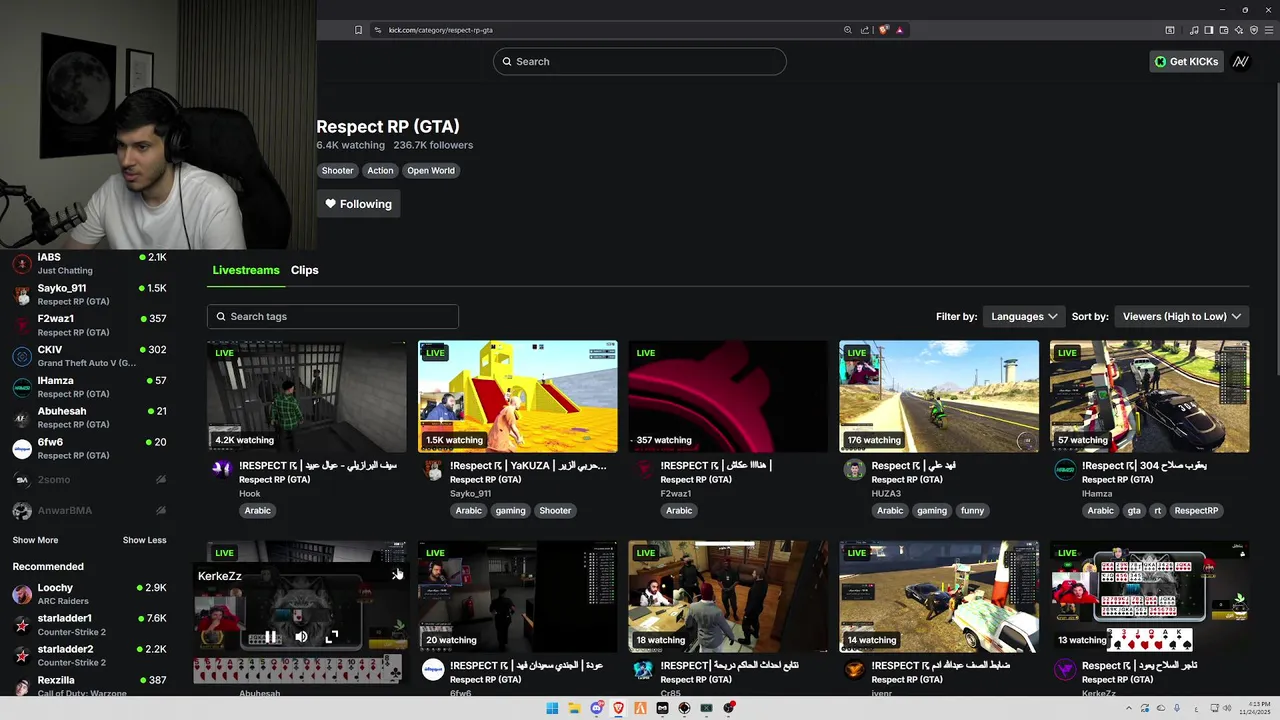
Task: Click the Action category tag
Action: 380,171
